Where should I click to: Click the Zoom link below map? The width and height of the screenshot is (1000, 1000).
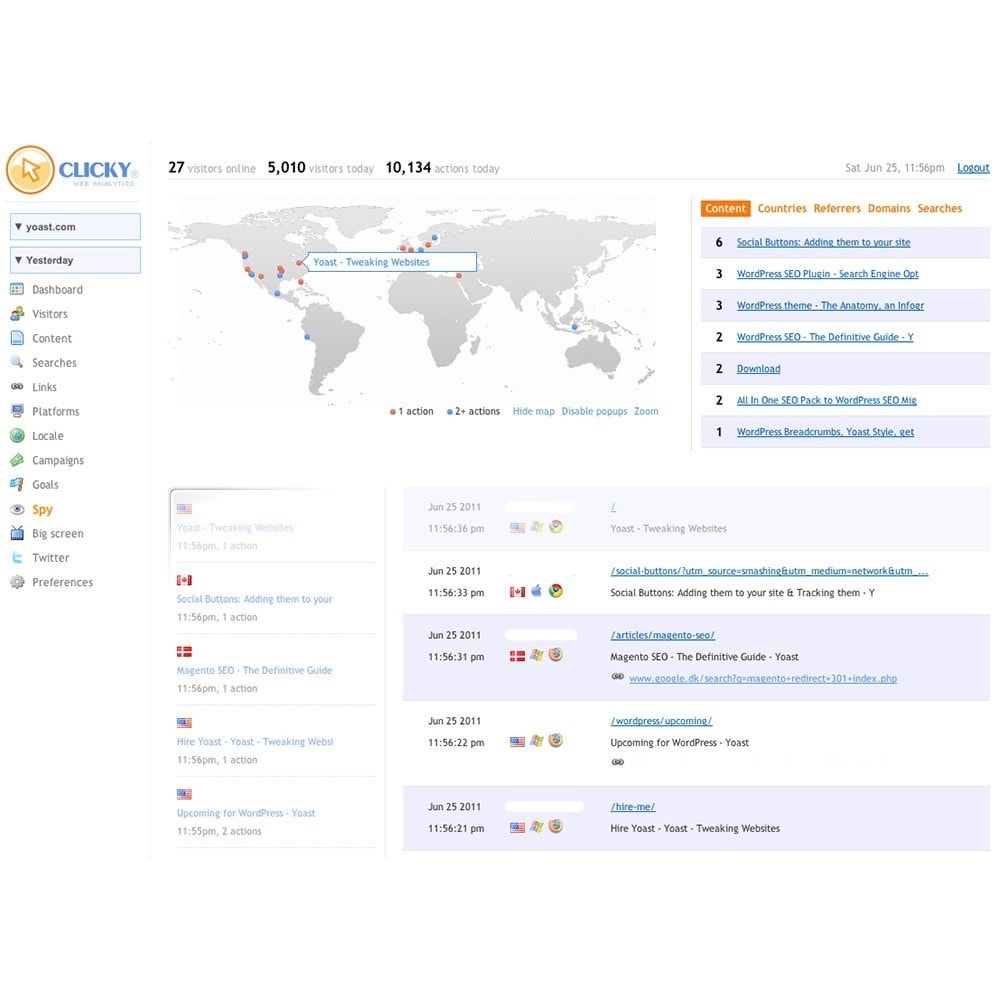click(646, 411)
